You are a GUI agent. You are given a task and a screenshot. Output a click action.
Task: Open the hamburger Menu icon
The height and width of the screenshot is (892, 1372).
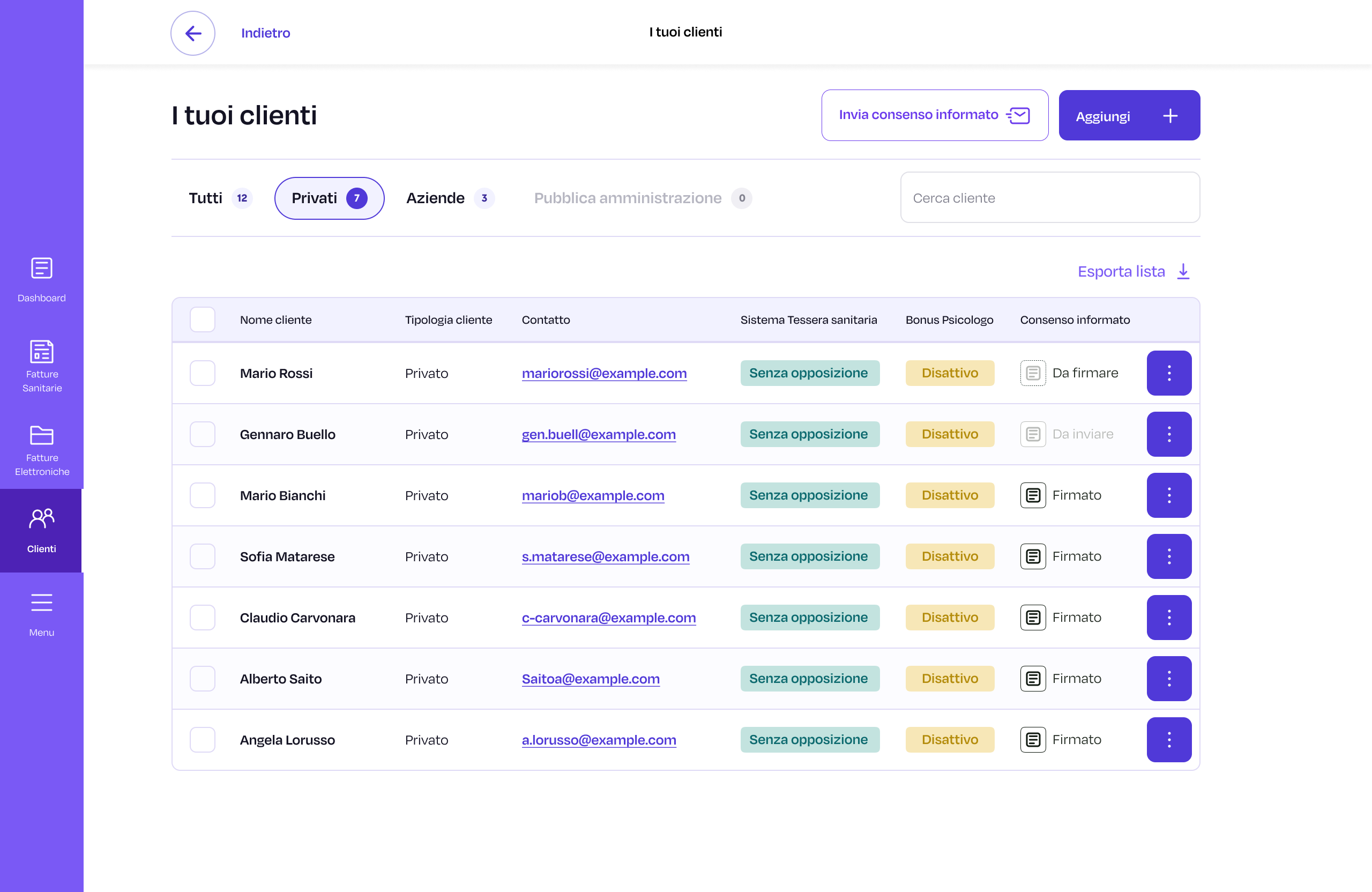pos(41,603)
